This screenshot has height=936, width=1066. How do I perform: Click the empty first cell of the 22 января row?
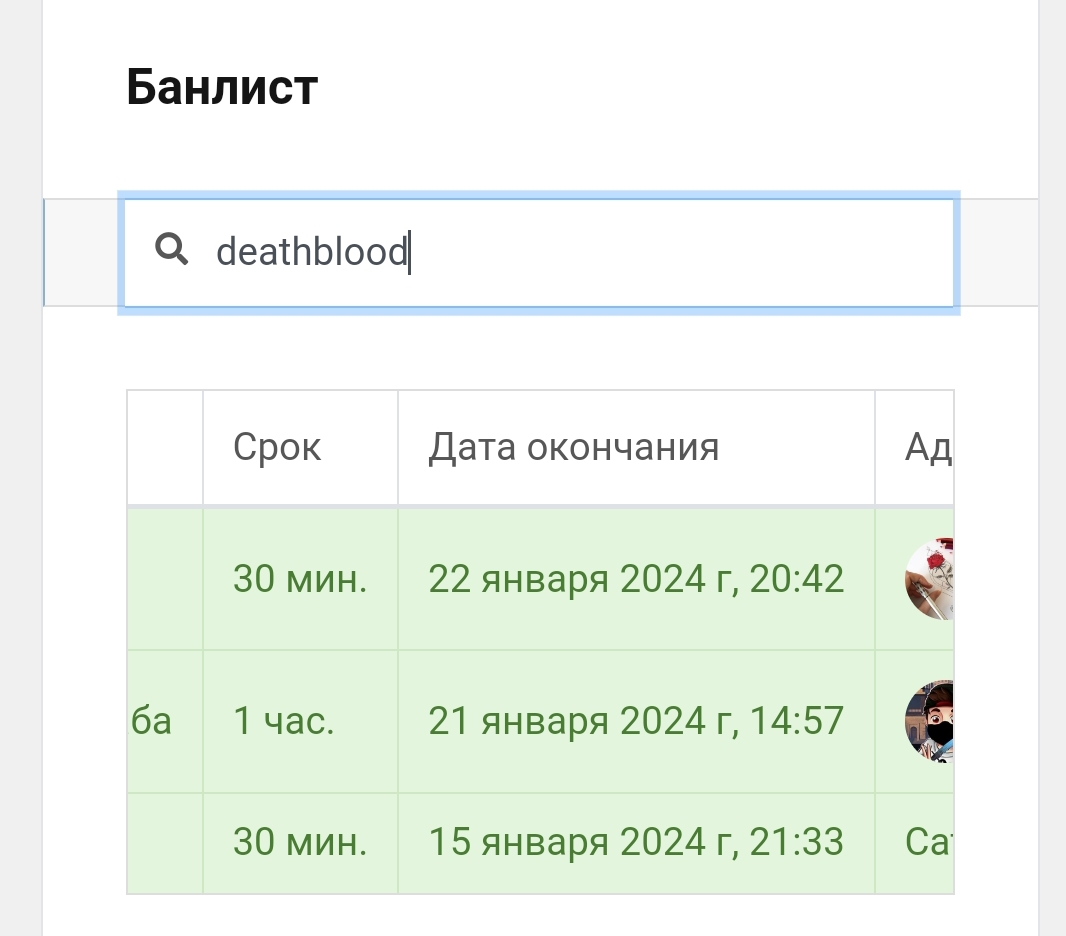tap(165, 579)
